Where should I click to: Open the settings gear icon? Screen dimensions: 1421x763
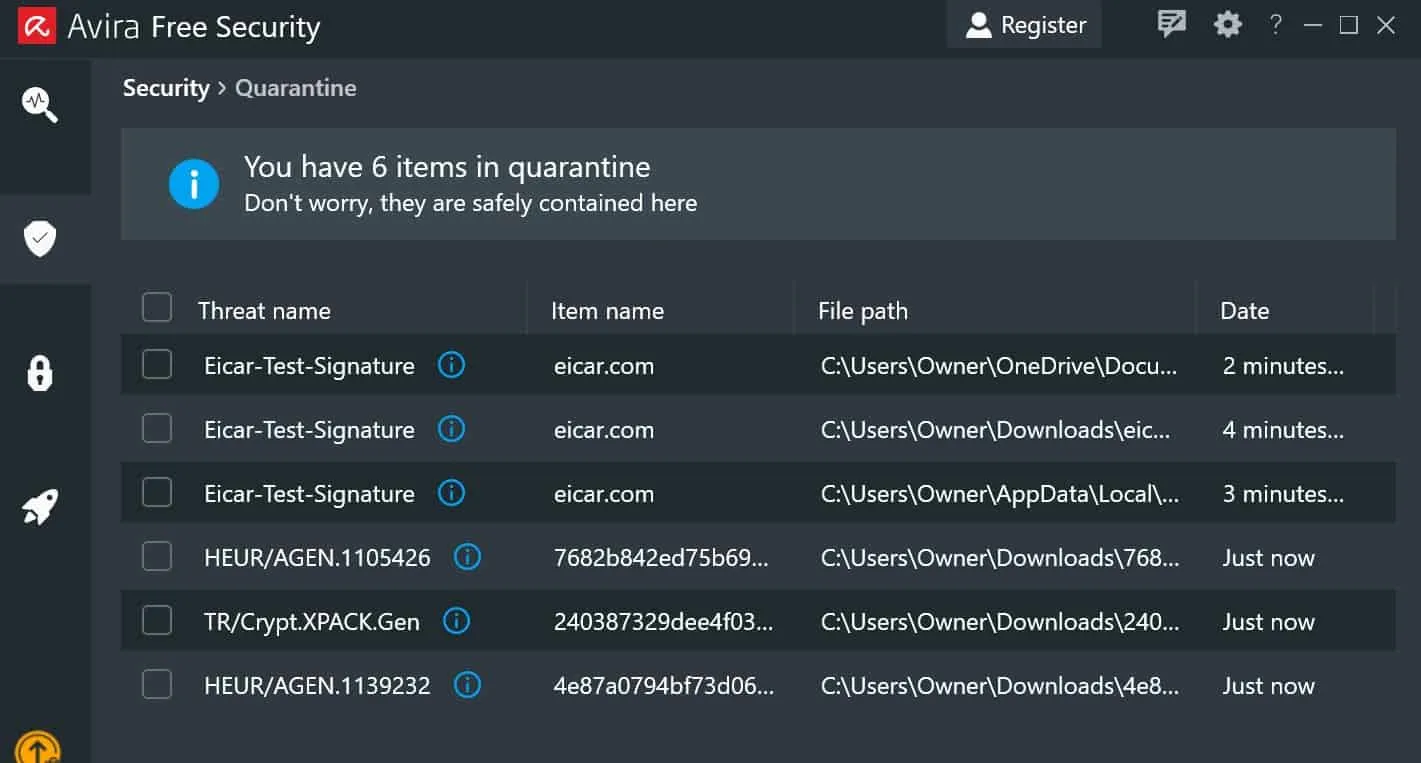click(x=1227, y=24)
